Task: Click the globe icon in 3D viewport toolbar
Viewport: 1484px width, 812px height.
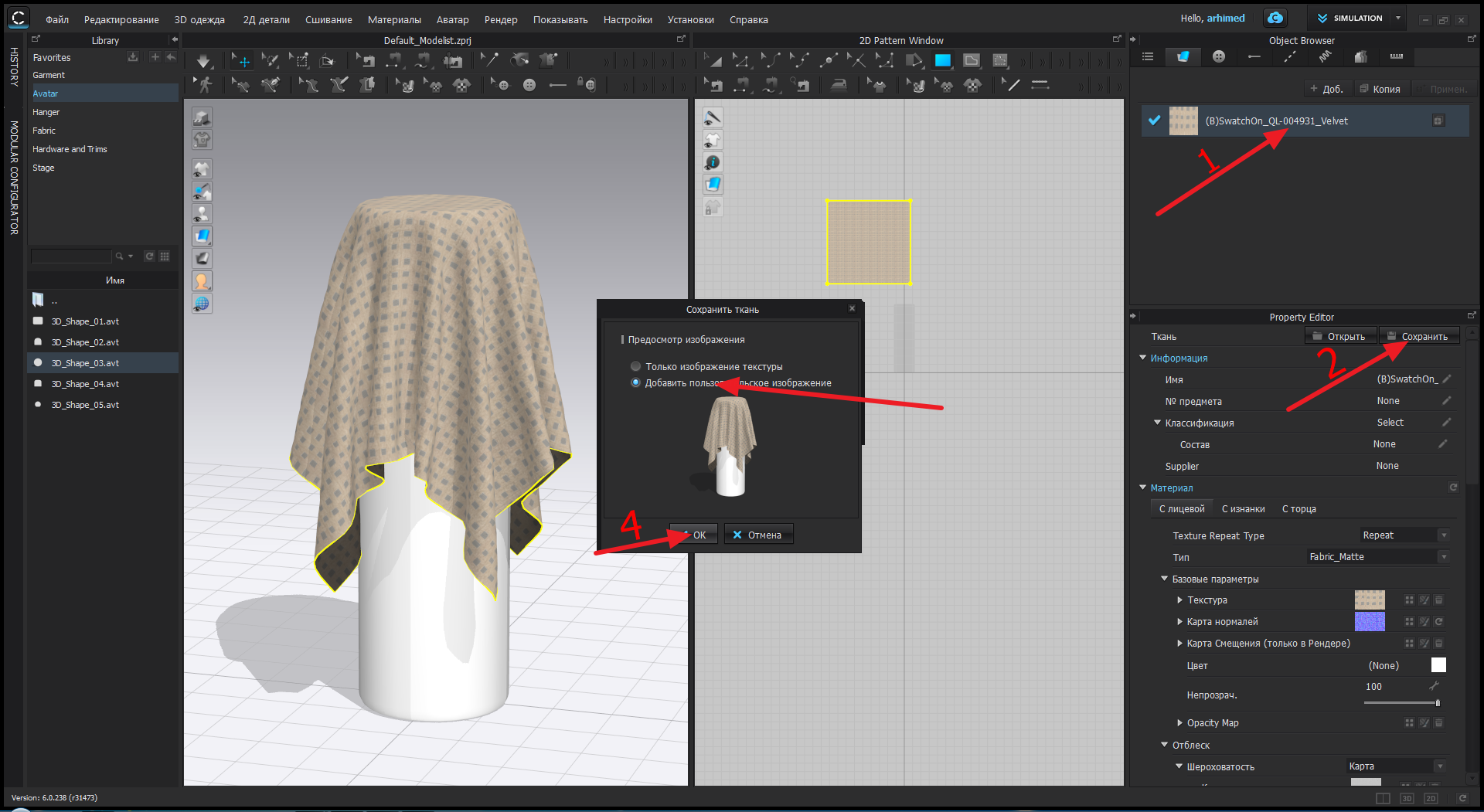Action: point(202,304)
